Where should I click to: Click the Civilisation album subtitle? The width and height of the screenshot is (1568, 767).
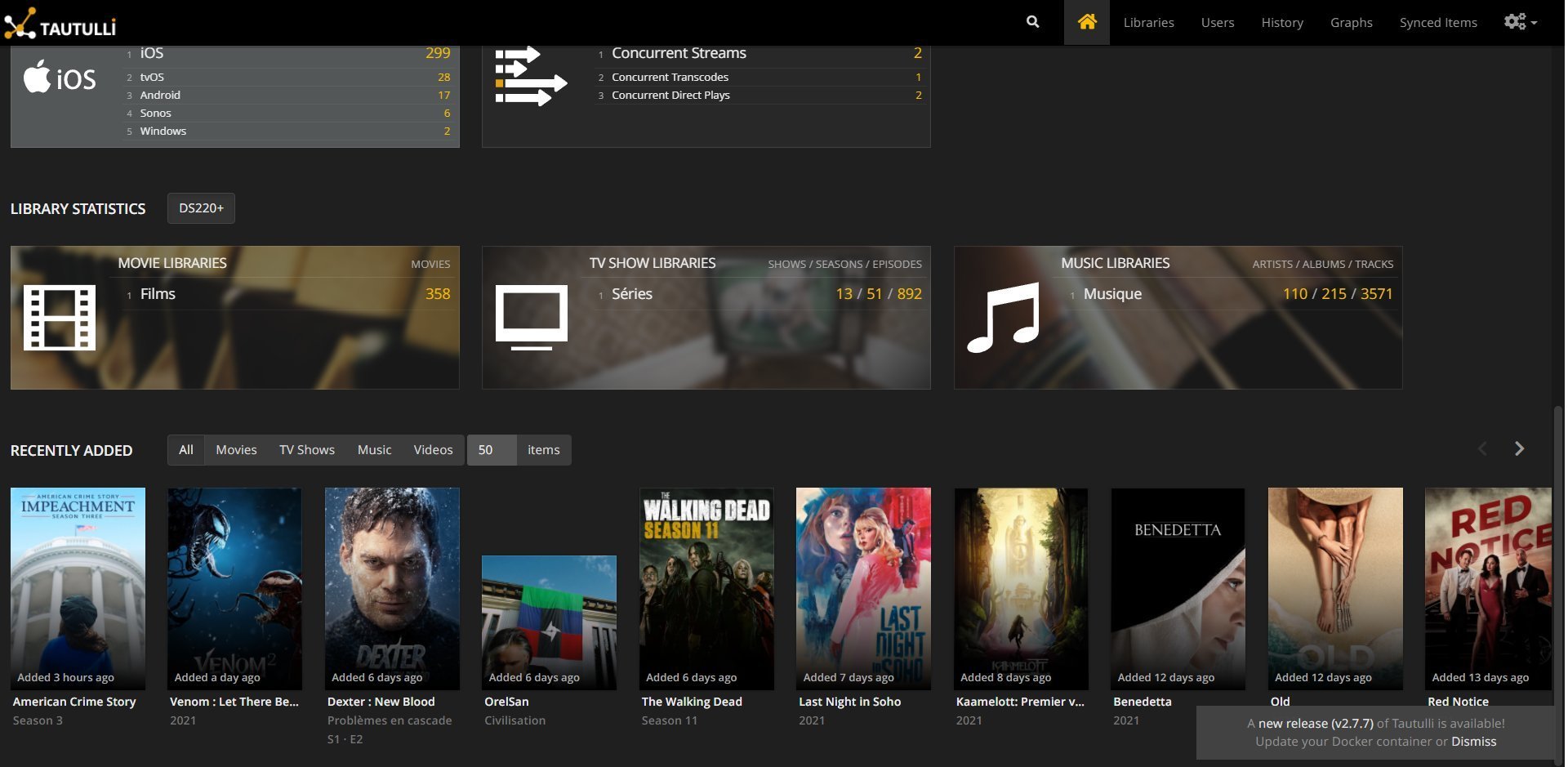click(x=514, y=720)
